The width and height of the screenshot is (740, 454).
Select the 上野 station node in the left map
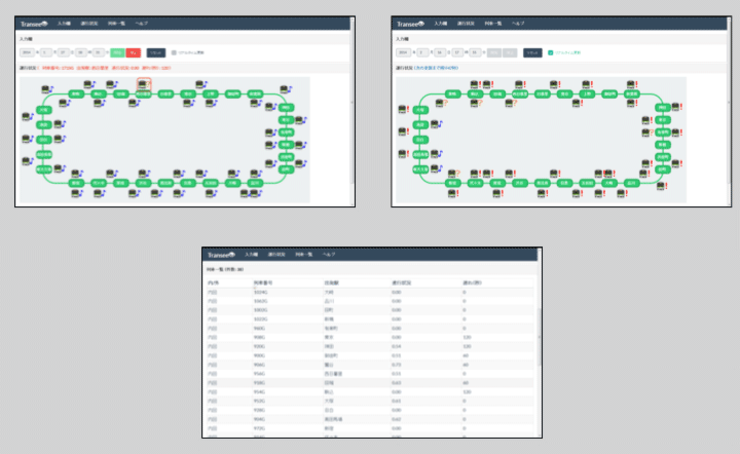point(210,93)
